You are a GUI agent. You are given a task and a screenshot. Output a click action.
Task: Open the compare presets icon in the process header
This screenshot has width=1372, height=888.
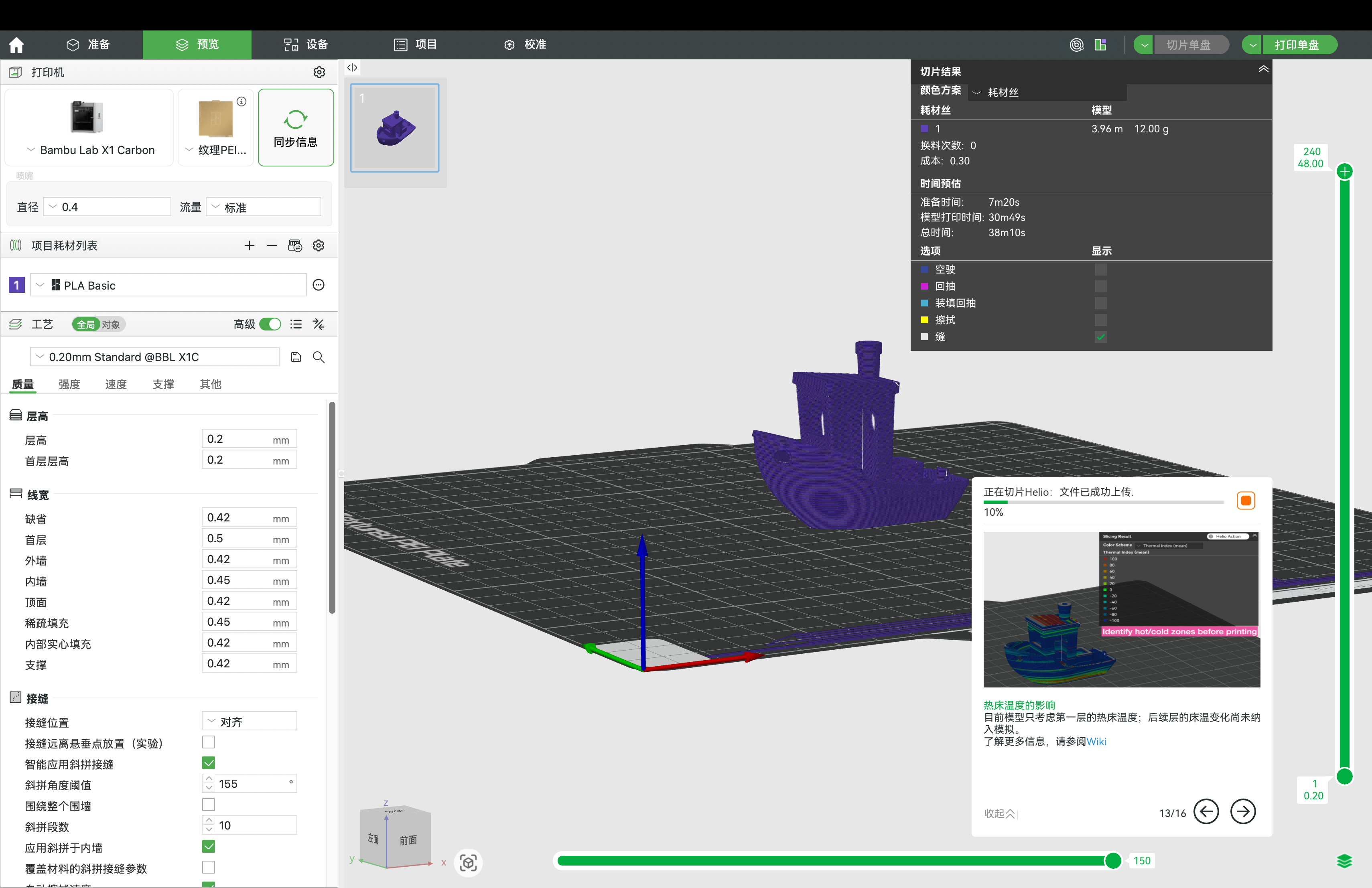click(x=318, y=324)
